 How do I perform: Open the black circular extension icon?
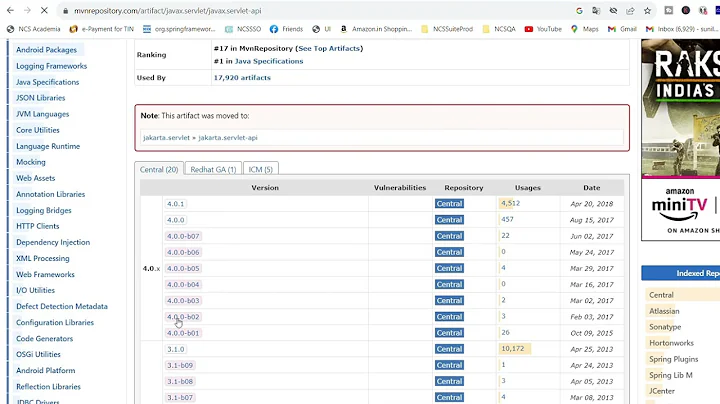pyautogui.click(x=686, y=11)
